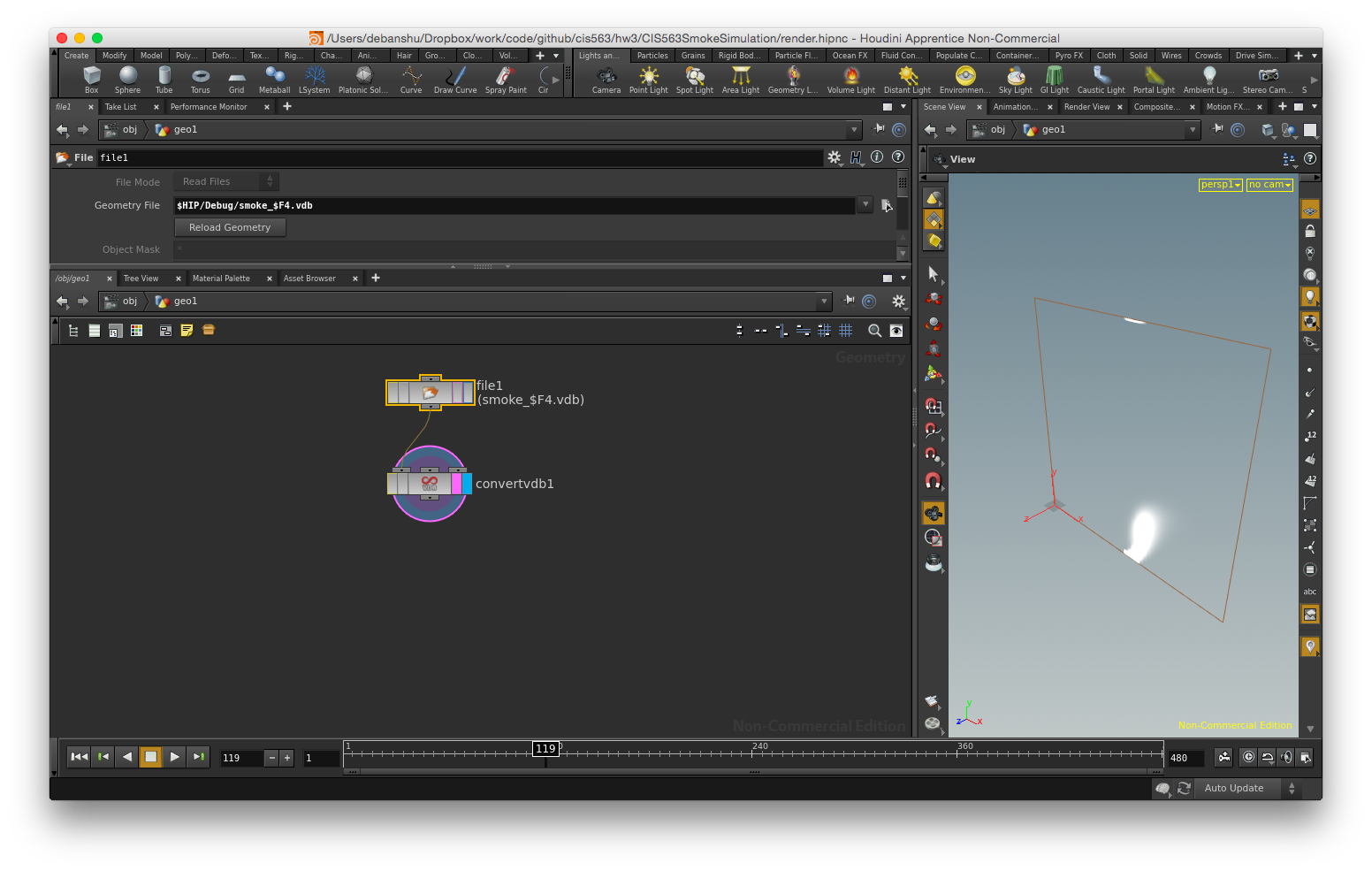Image resolution: width=1372 pixels, height=871 pixels.
Task: Open left shelf set options arrow
Action: click(556, 56)
